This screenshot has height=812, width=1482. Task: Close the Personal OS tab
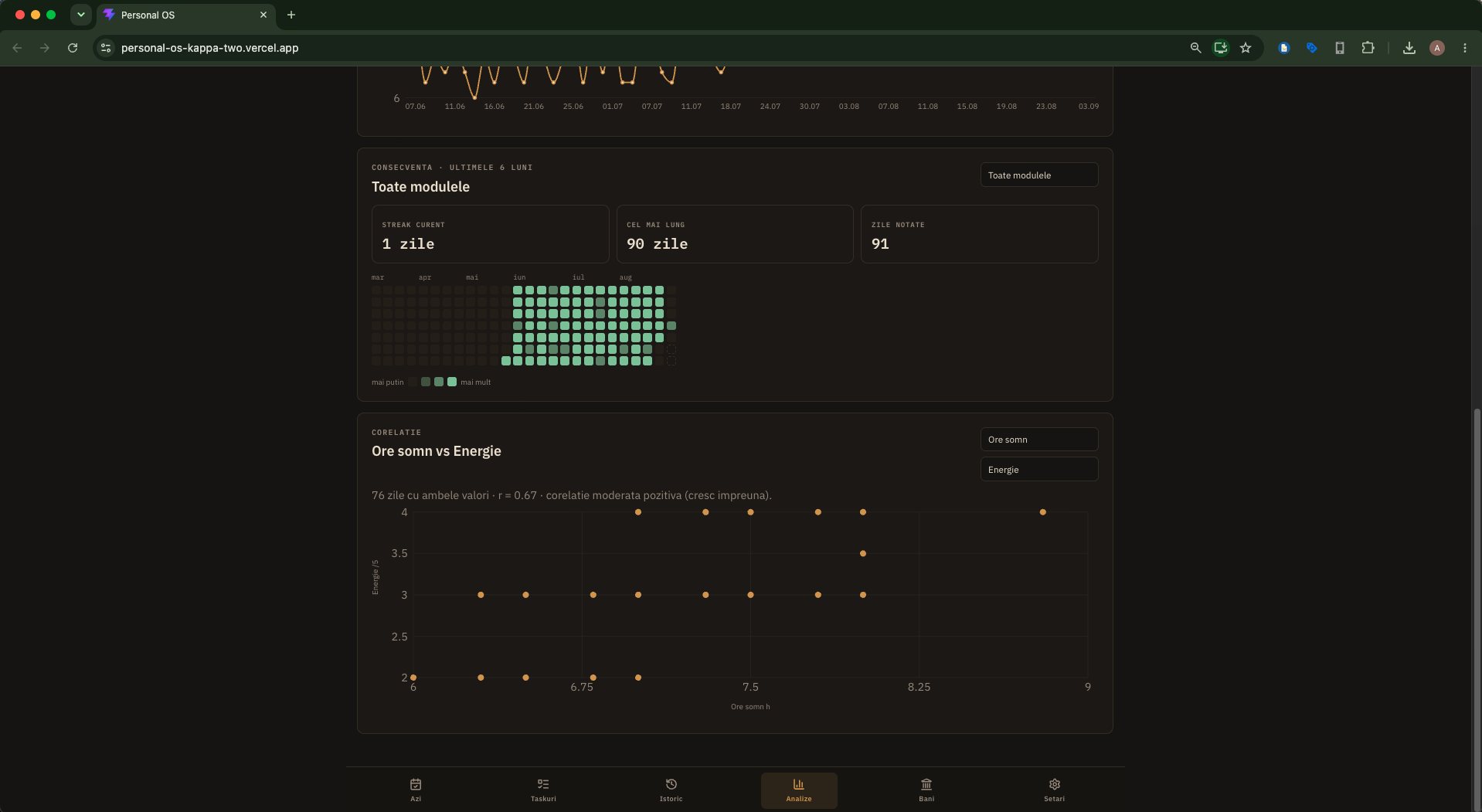pyautogui.click(x=263, y=15)
